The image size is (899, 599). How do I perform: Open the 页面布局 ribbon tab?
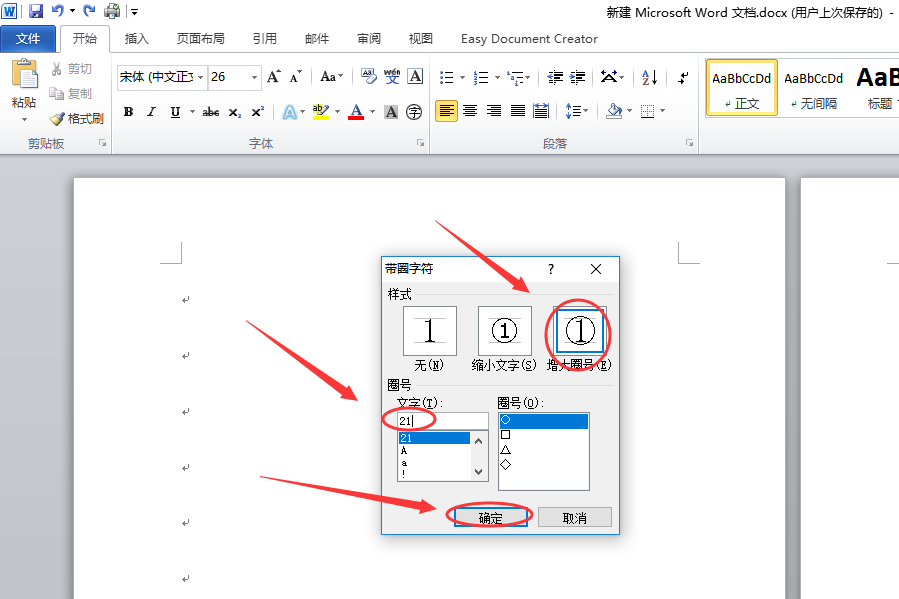coord(201,38)
